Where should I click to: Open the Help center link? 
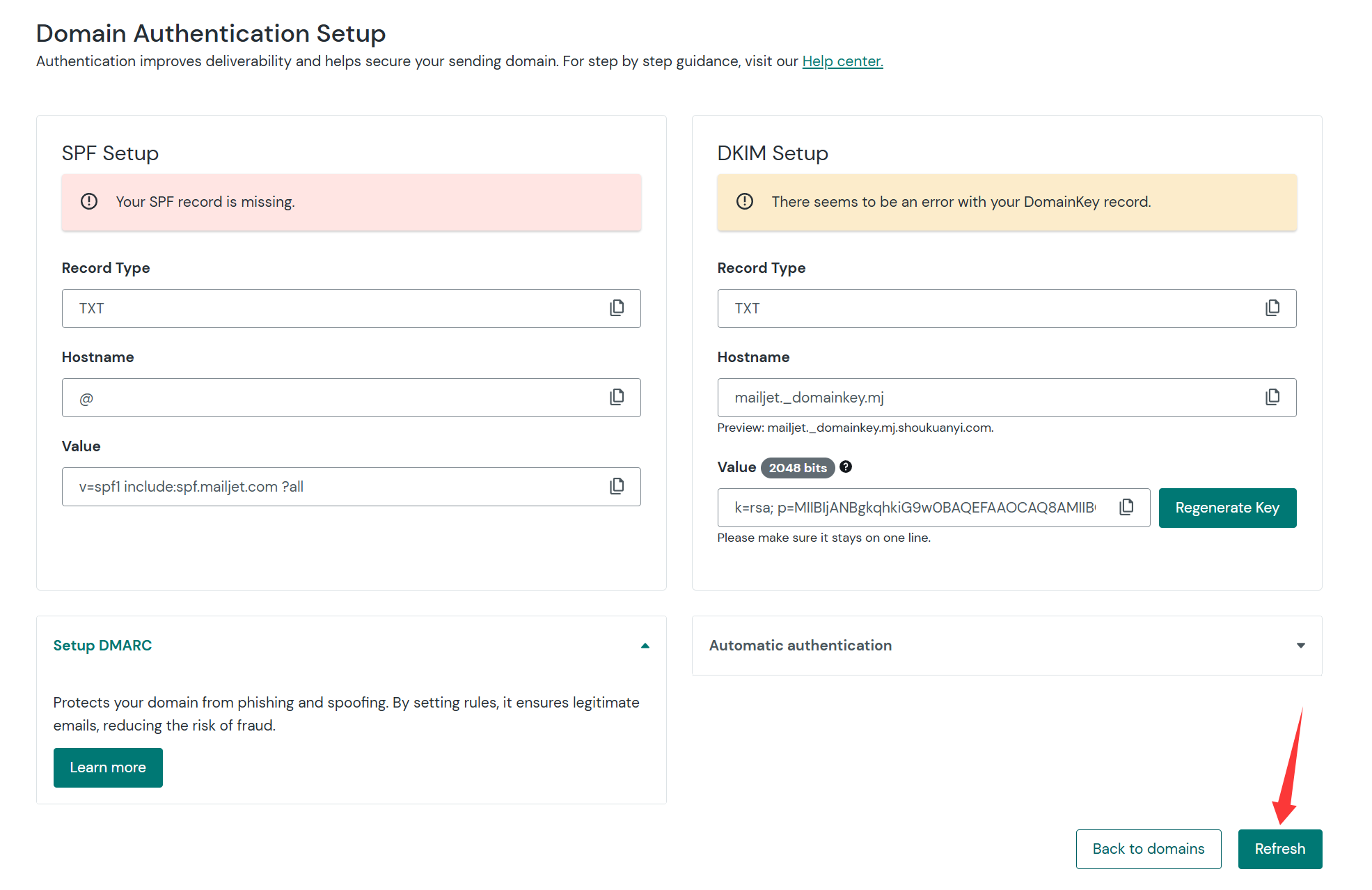842,61
